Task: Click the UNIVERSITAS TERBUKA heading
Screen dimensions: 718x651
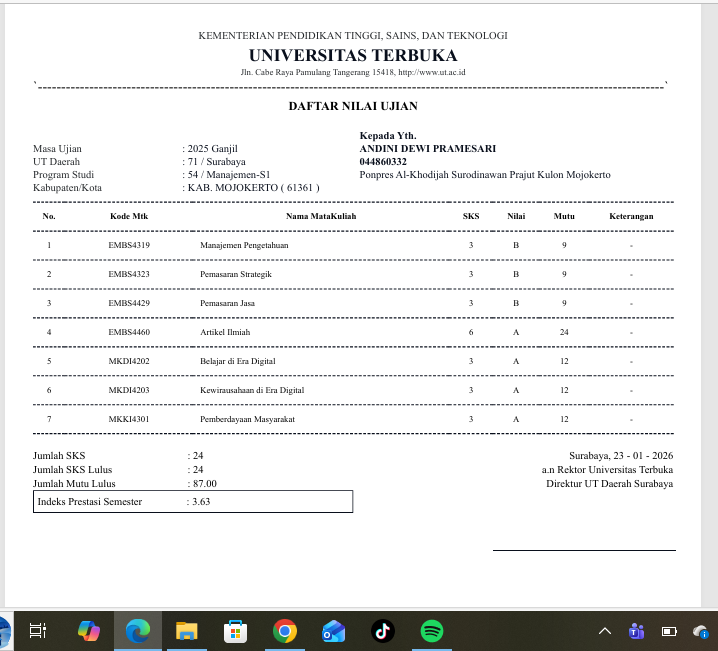Action: pos(353,55)
